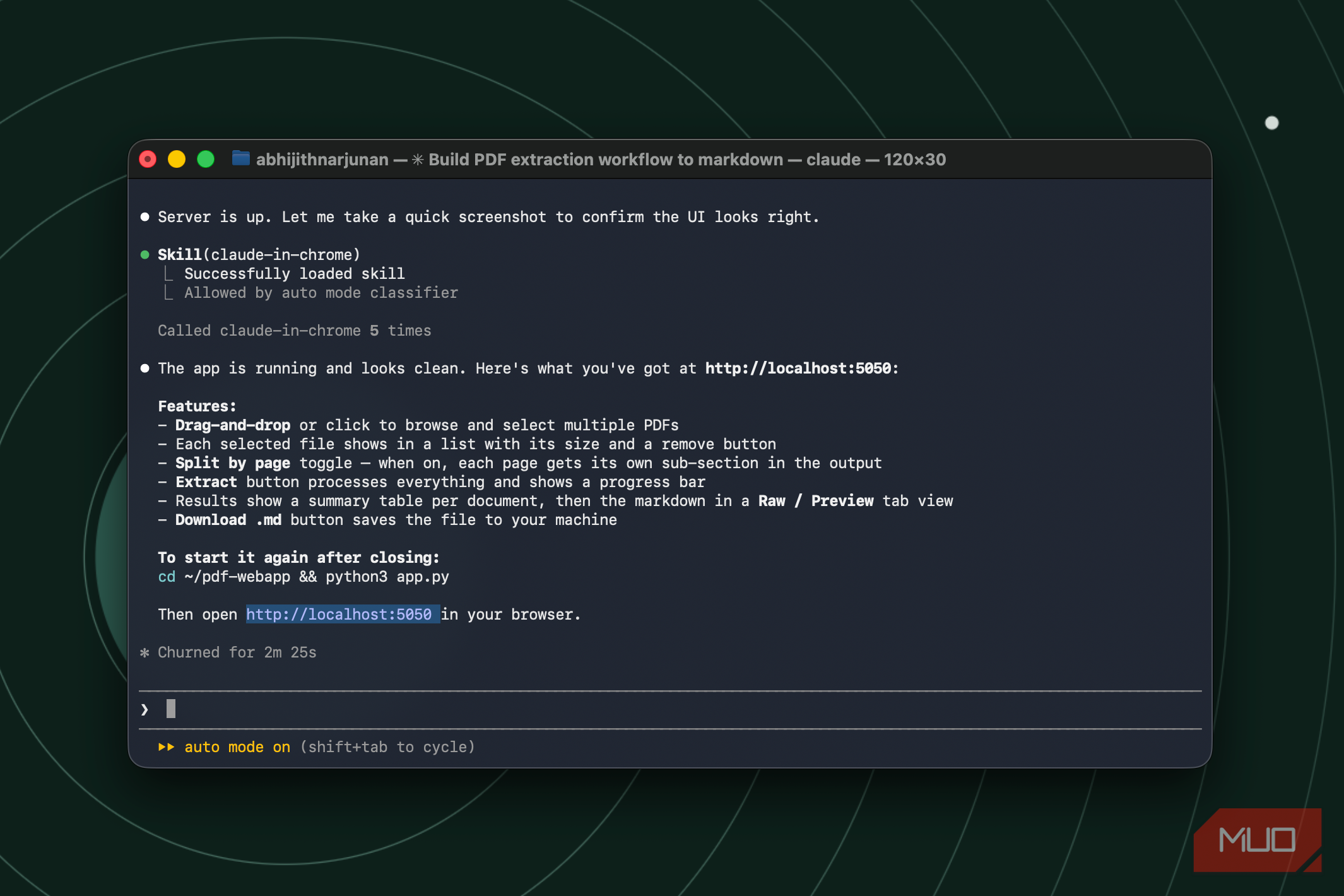Viewport: 1344px width, 896px height.
Task: Focus the prompt input line
Action: (670, 709)
